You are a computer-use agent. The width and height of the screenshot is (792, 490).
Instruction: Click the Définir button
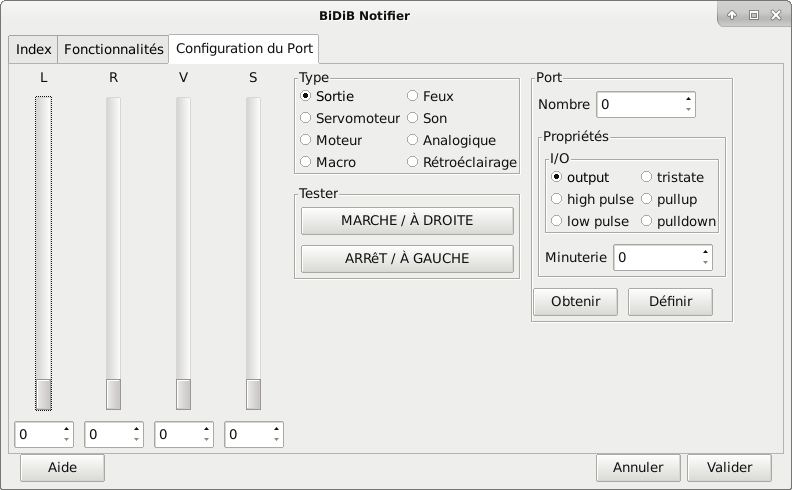click(x=670, y=302)
